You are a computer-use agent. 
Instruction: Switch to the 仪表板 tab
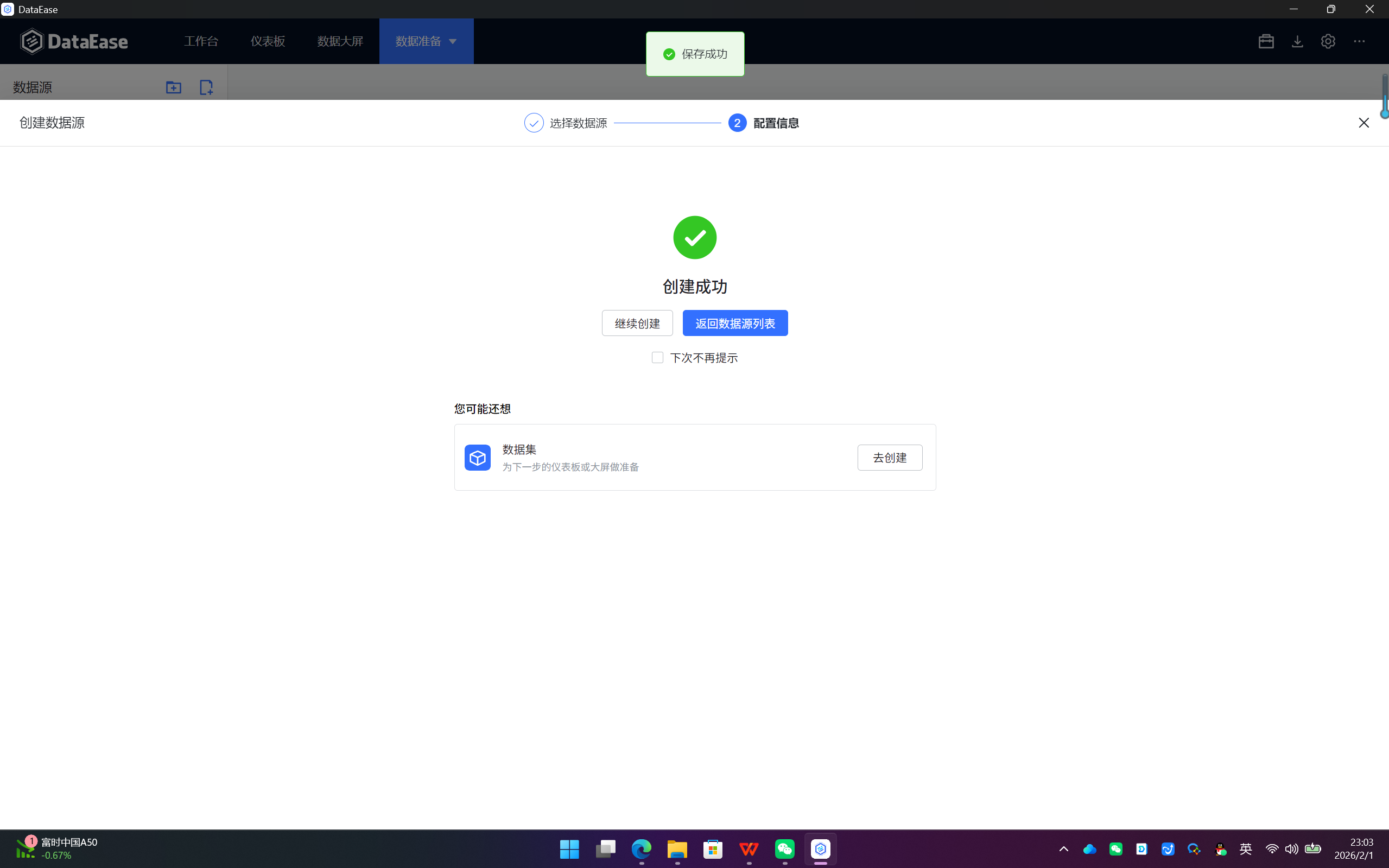(x=268, y=41)
